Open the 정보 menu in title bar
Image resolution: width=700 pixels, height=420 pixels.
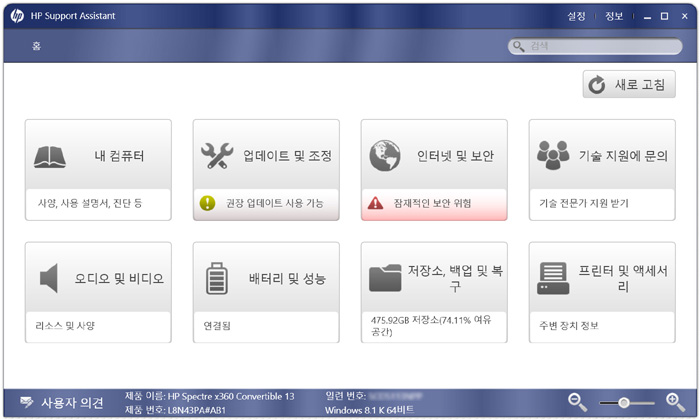613,17
